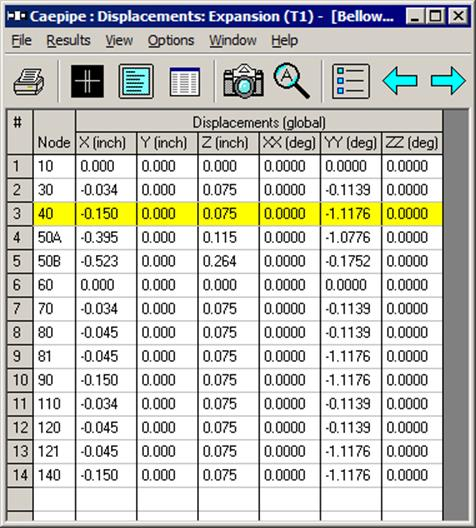Go to next result with right arrow

[x=448, y=81]
